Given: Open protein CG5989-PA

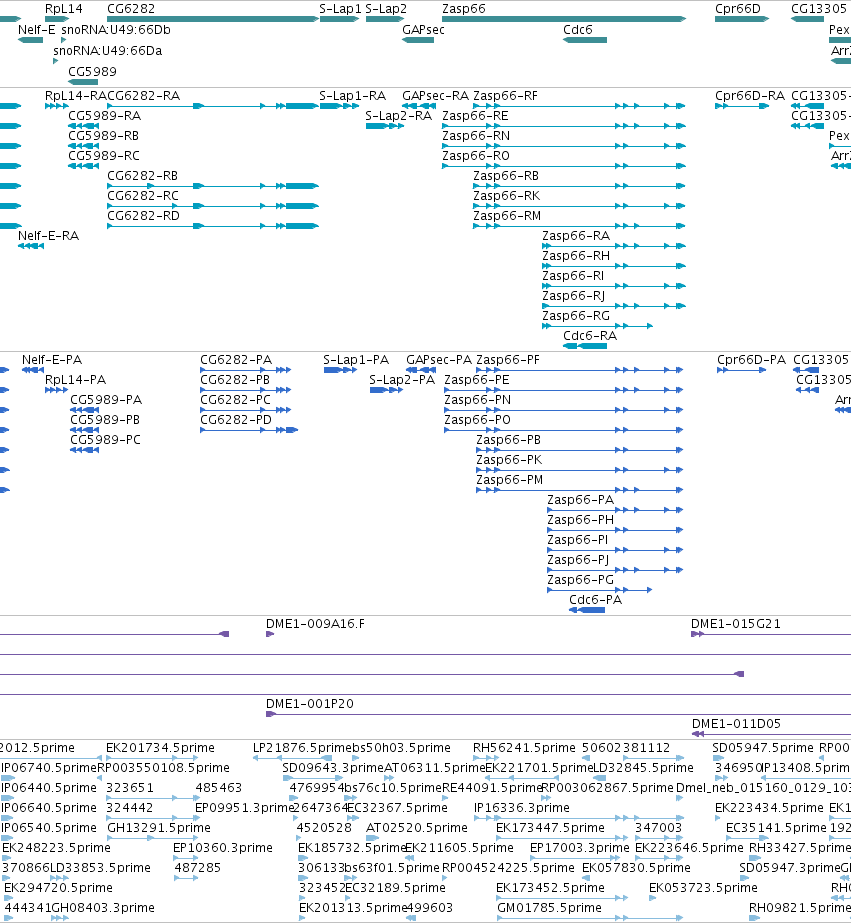Looking at the screenshot, I should click(106, 400).
